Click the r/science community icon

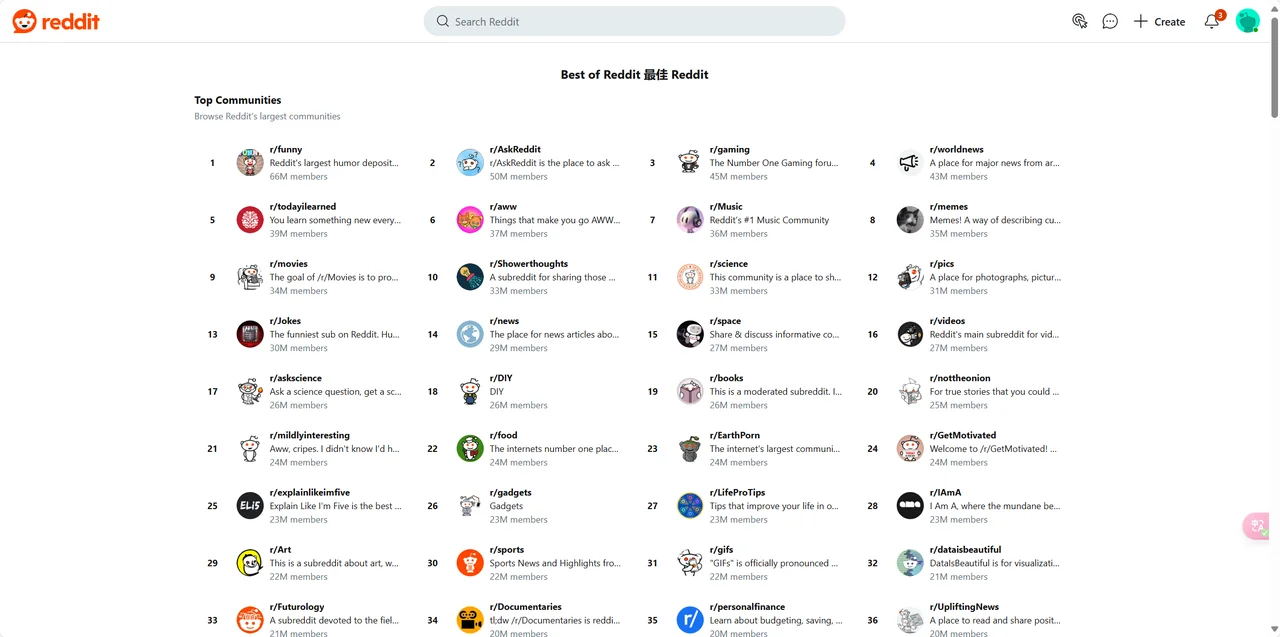(x=690, y=277)
